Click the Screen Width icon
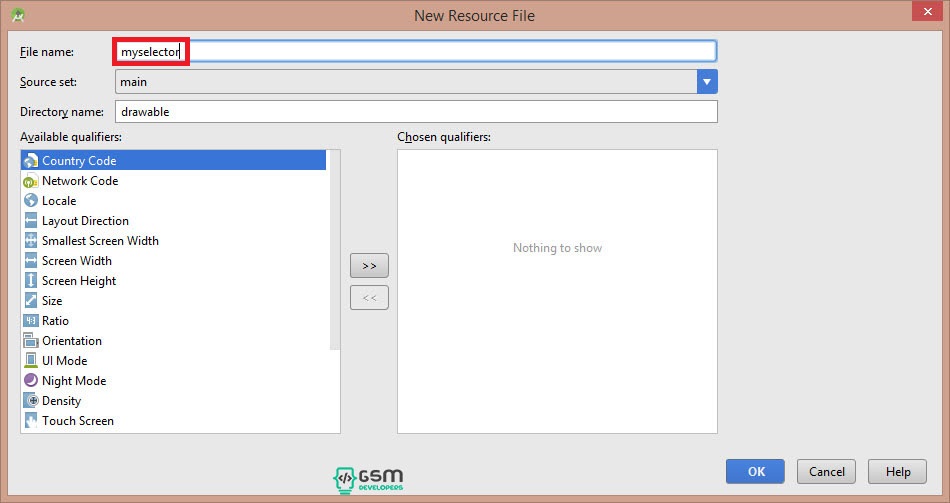Viewport: 950px width, 503px height. 30,261
